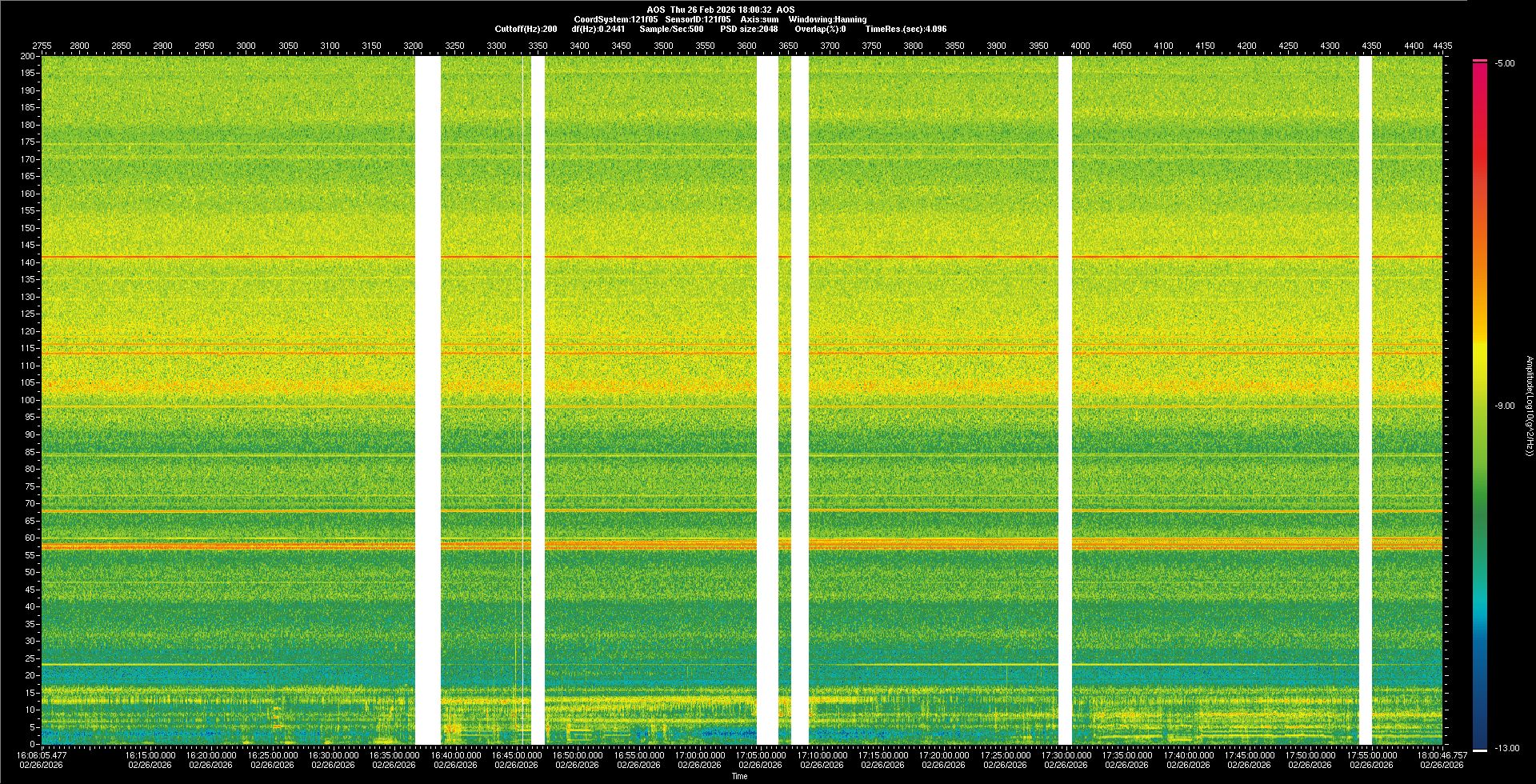The width and height of the screenshot is (1536, 784).
Task: Click the 17:00:00.000 time axis label
Action: [699, 755]
